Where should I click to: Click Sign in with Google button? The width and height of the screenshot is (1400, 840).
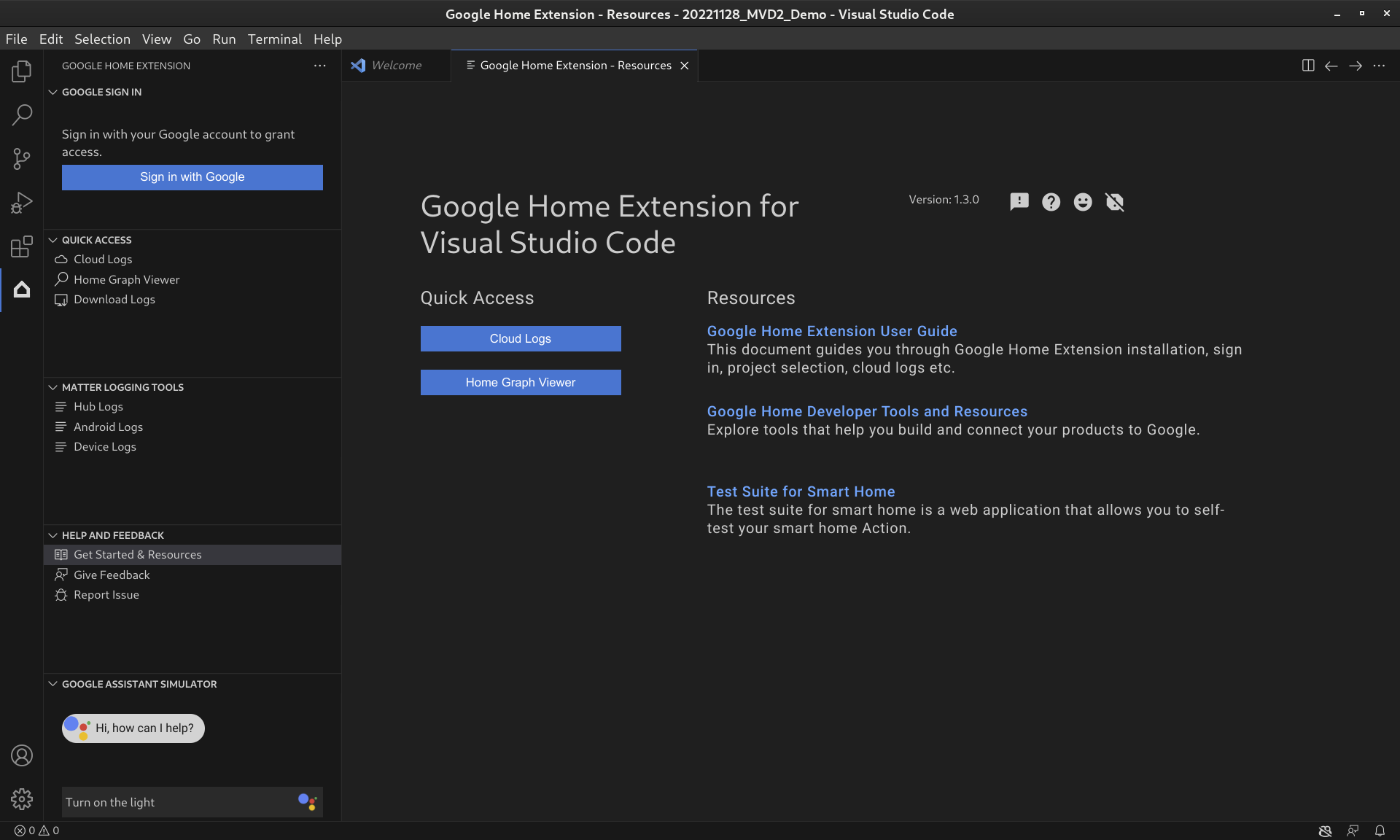coord(192,177)
